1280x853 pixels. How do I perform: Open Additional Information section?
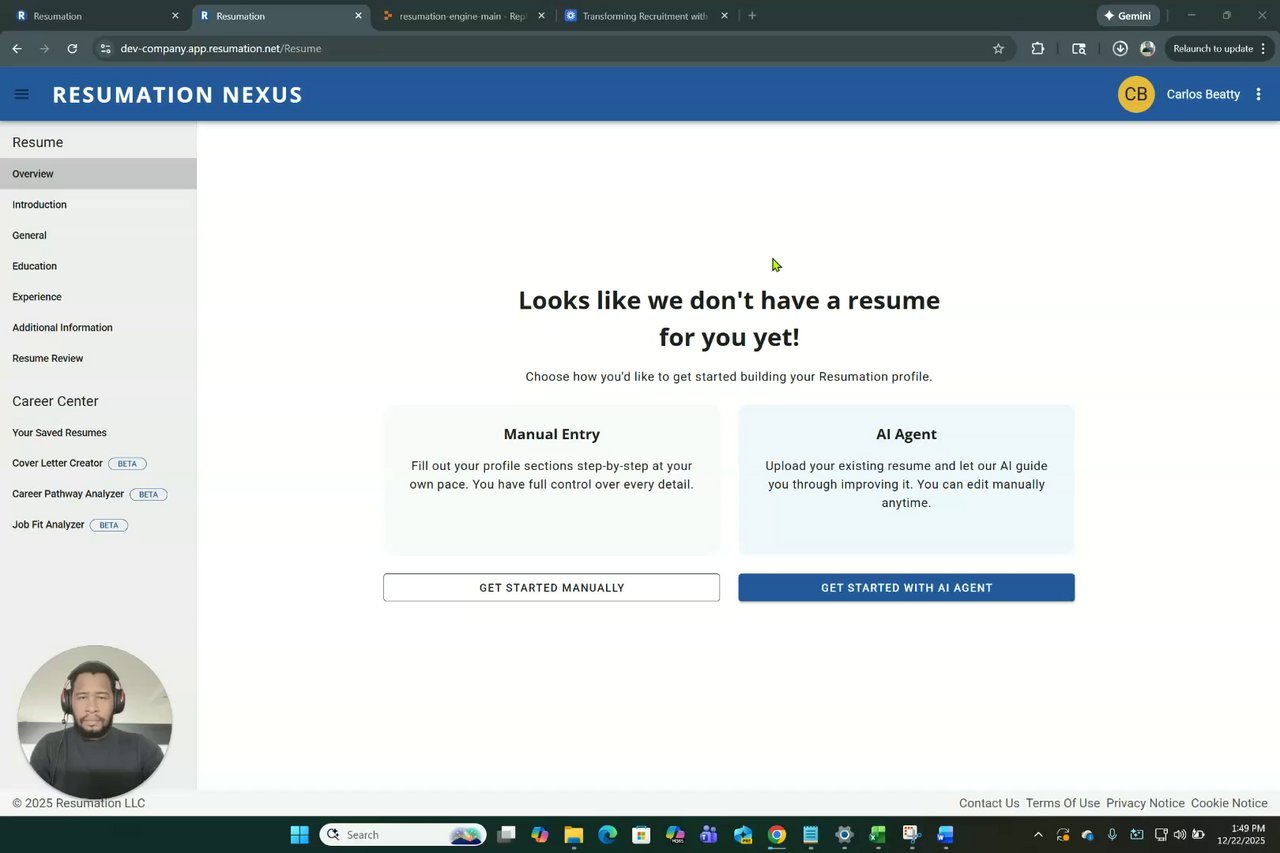coord(98,328)
